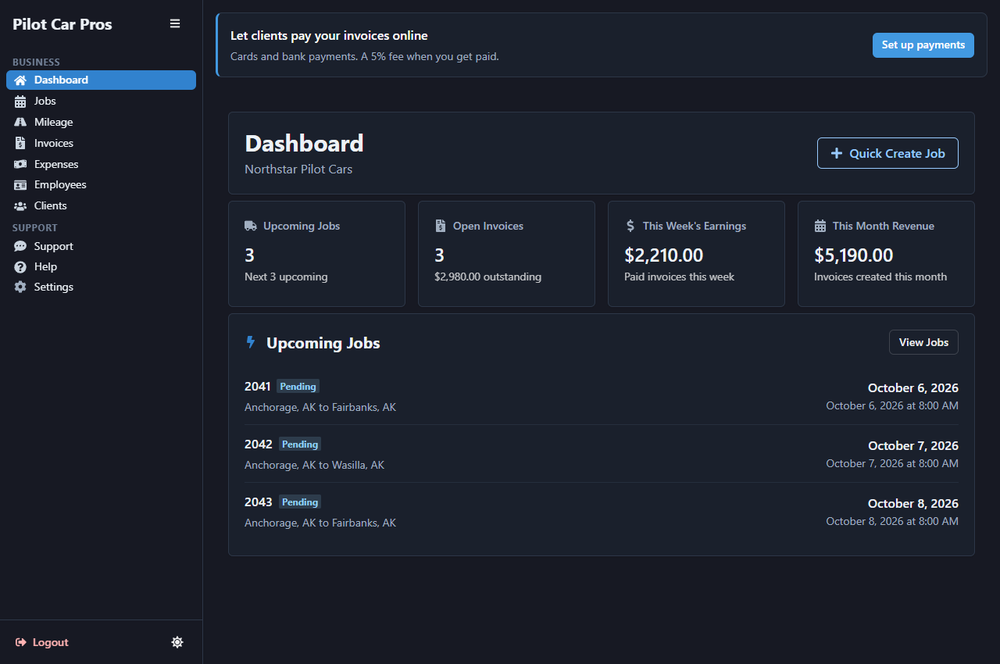Go to Jobs in the sidebar
Viewport: 1000px width, 664px height.
tap(101, 101)
